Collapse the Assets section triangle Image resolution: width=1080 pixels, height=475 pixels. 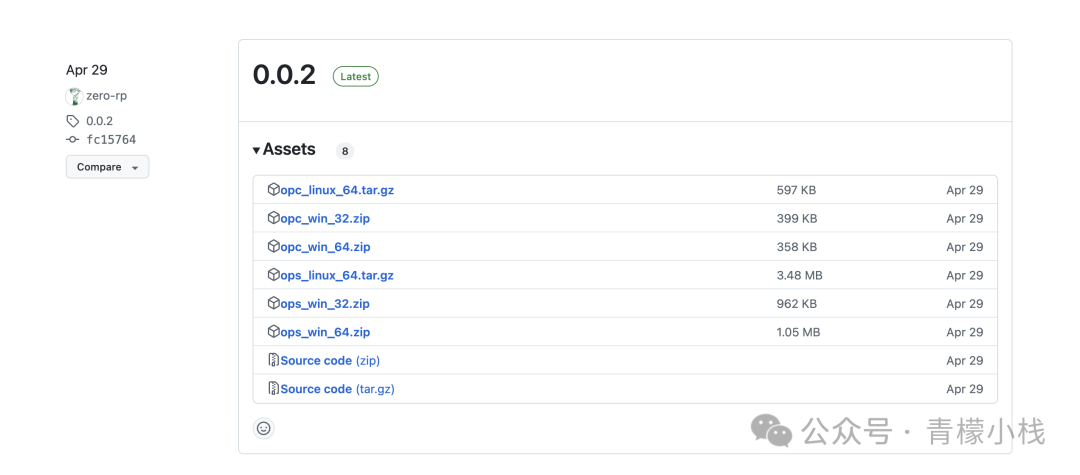pos(256,150)
